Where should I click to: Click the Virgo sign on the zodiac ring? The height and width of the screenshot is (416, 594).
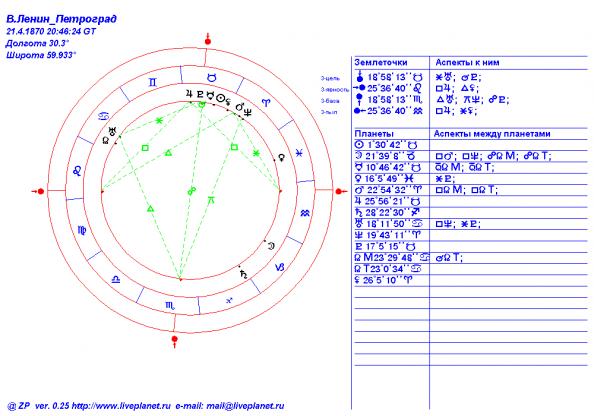(82, 230)
